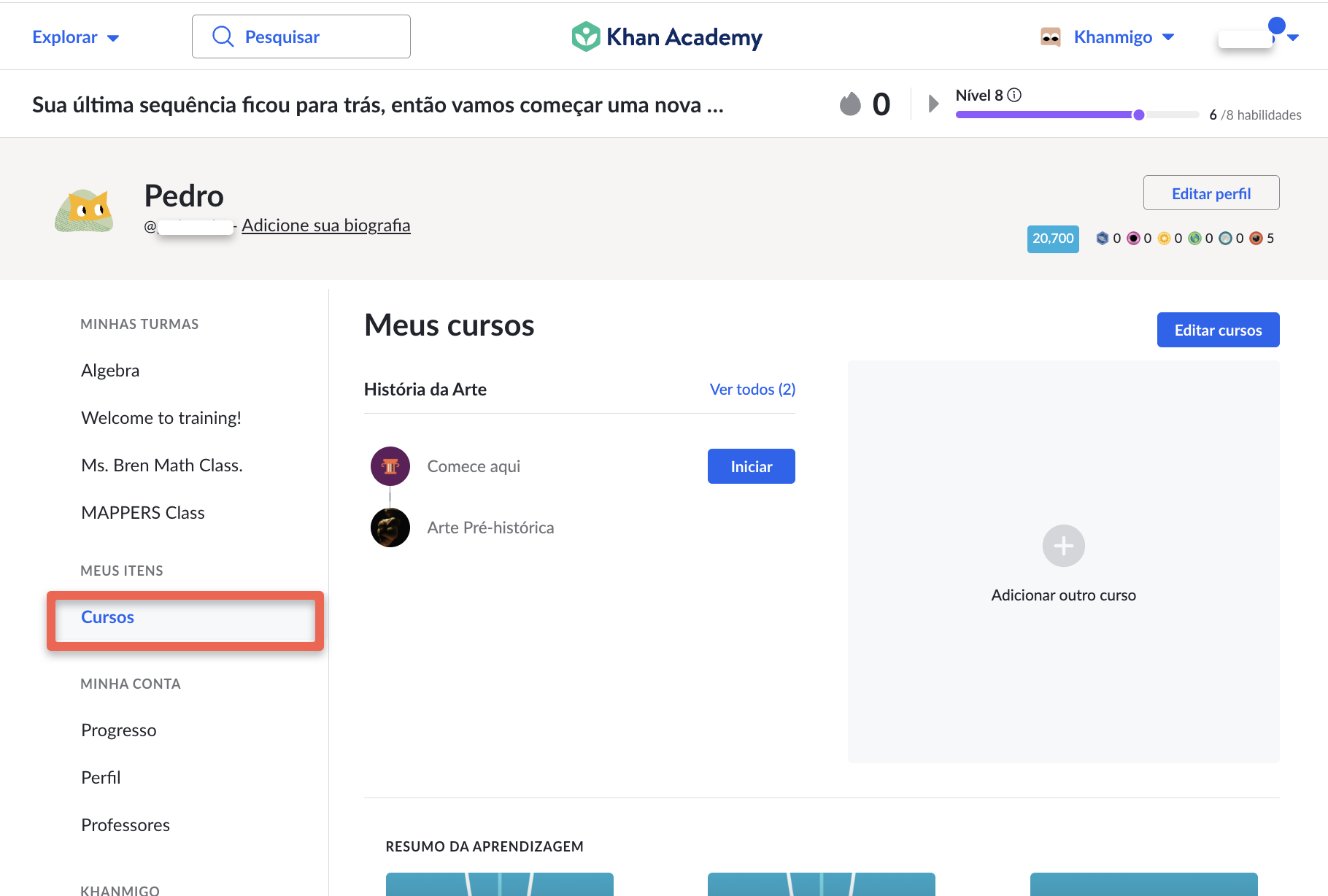Open Professores in the sidebar
Viewport: 1328px width, 896px height.
[126, 824]
